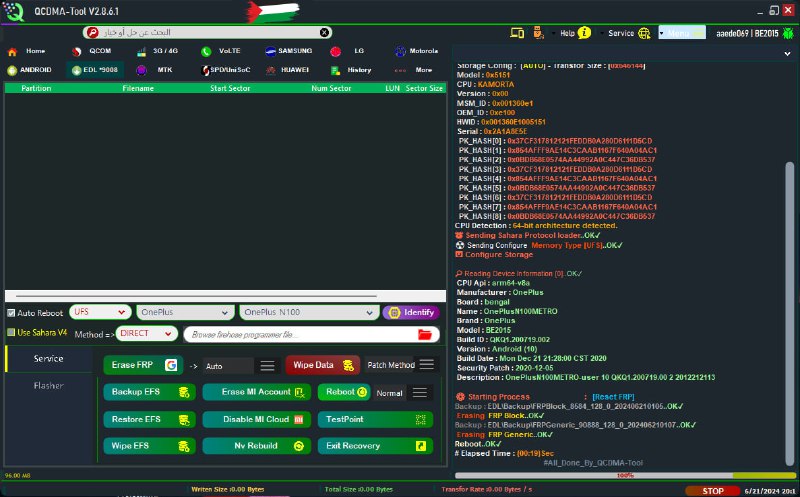Click the Google icon on Erase FRP
800x497 pixels.
click(171, 365)
